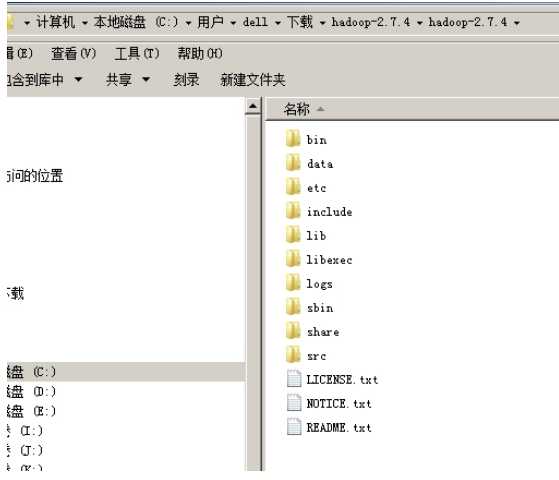Expand the arrow after last hadoop-2.7.4 breadcrumb
The image size is (559, 480).
point(517,23)
